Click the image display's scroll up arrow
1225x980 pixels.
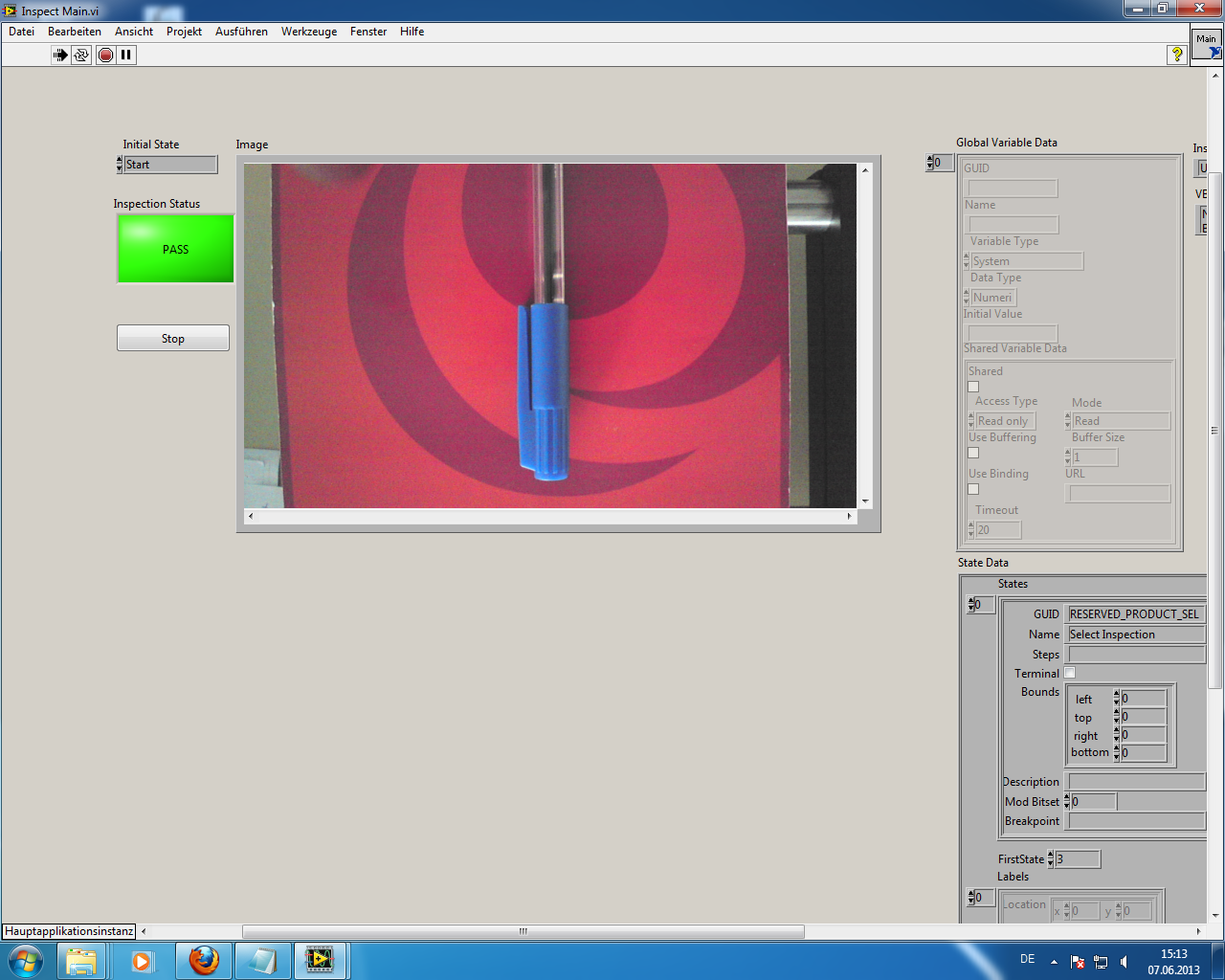point(865,170)
